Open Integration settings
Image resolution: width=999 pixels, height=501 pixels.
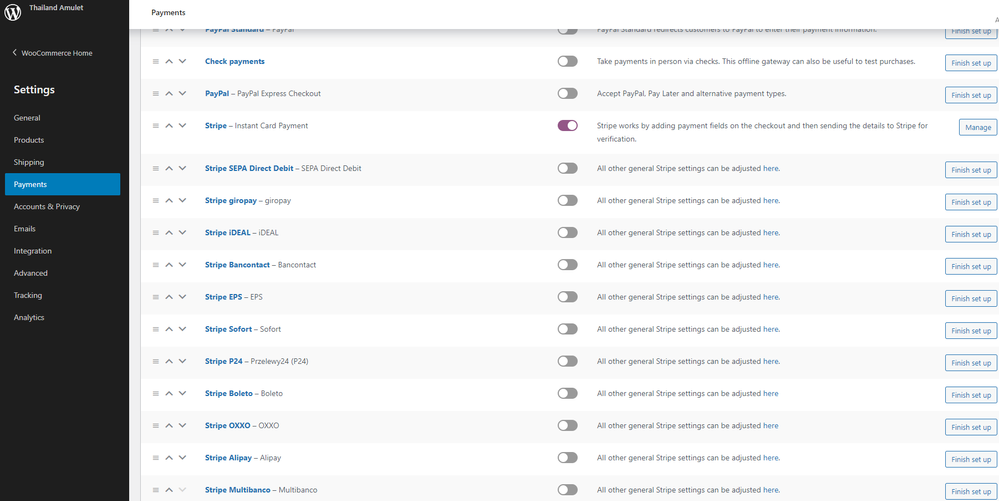tap(32, 251)
